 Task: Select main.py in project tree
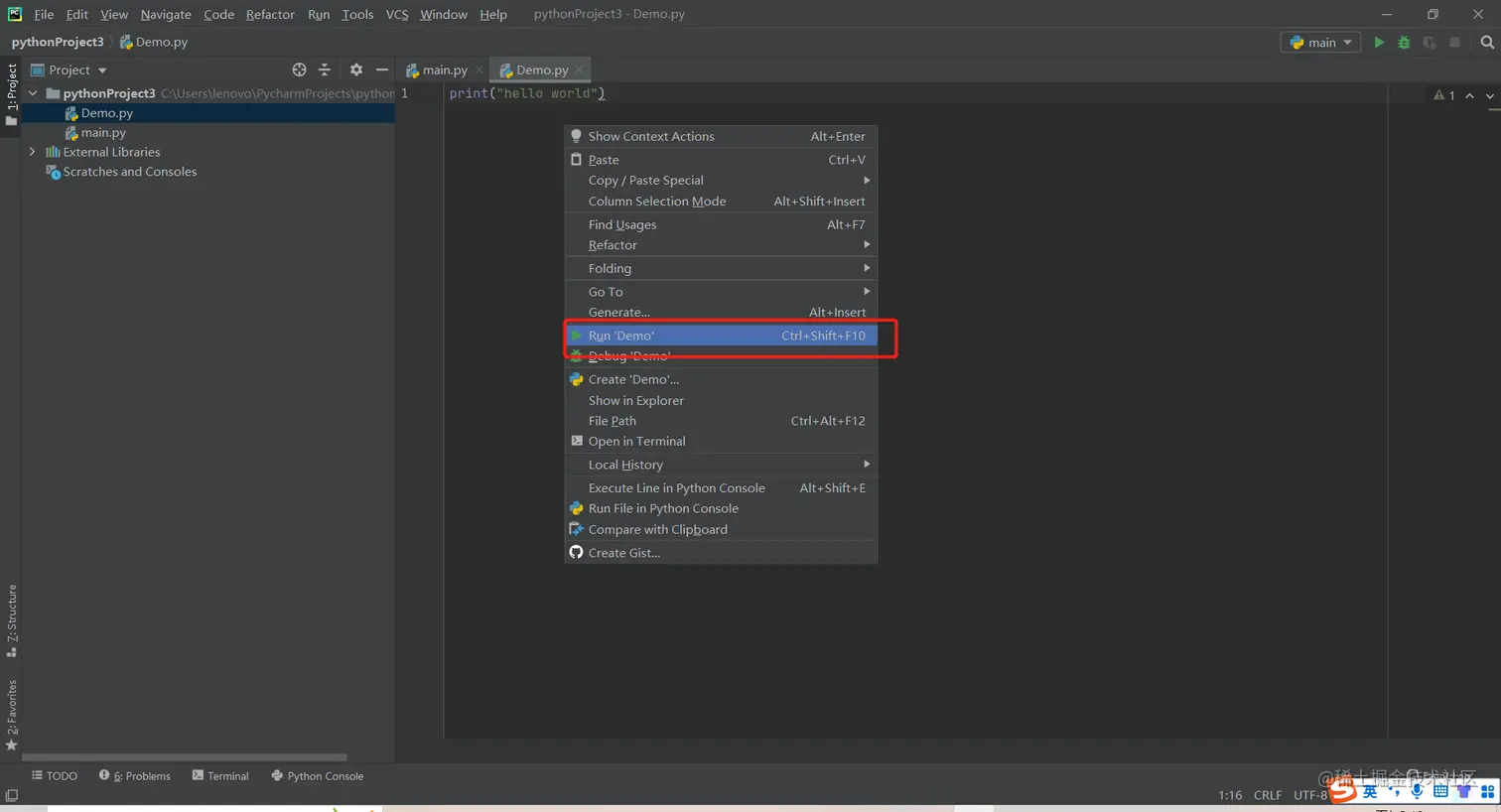click(x=103, y=133)
